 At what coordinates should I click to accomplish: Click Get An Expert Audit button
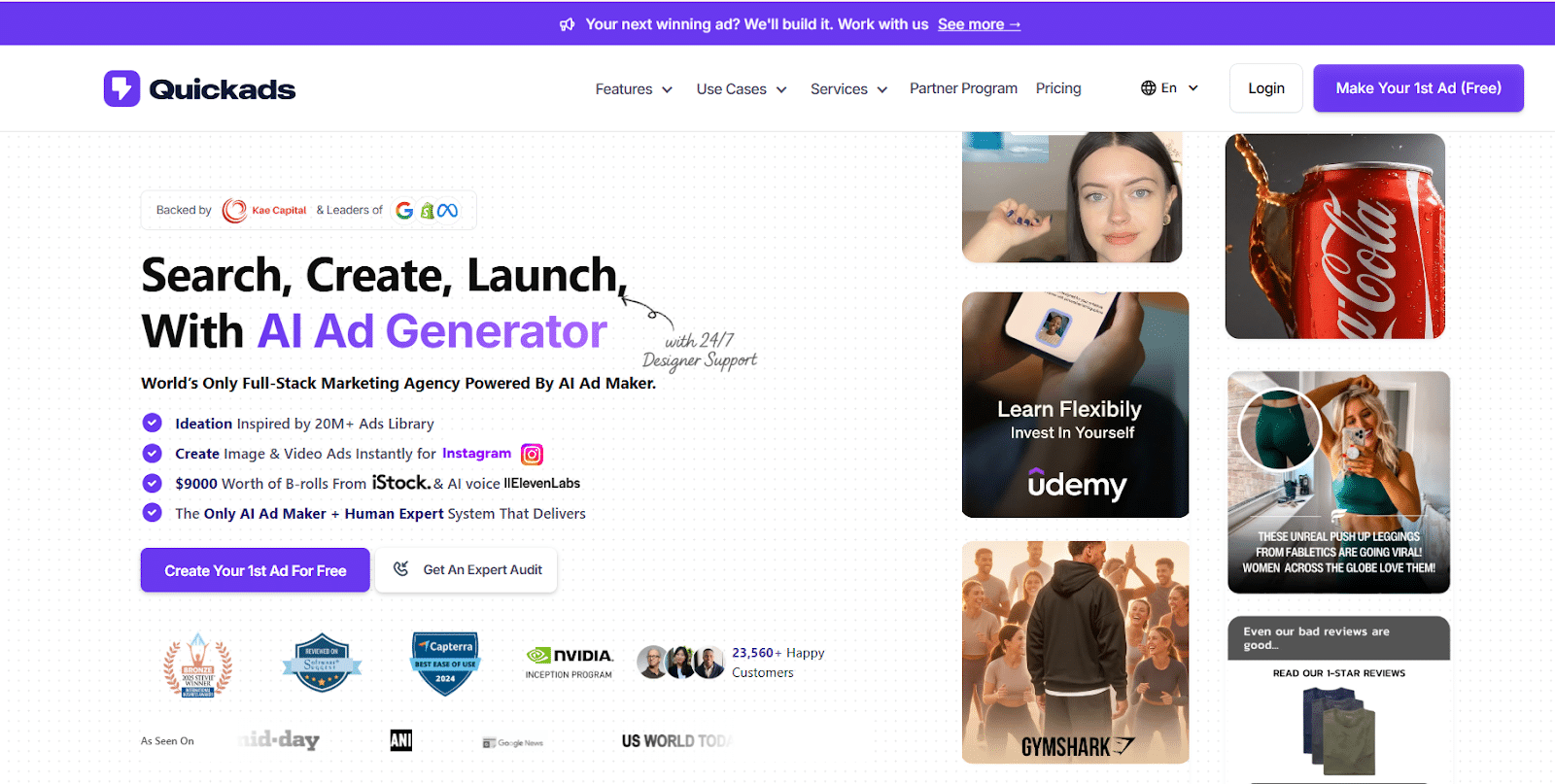[x=466, y=570]
